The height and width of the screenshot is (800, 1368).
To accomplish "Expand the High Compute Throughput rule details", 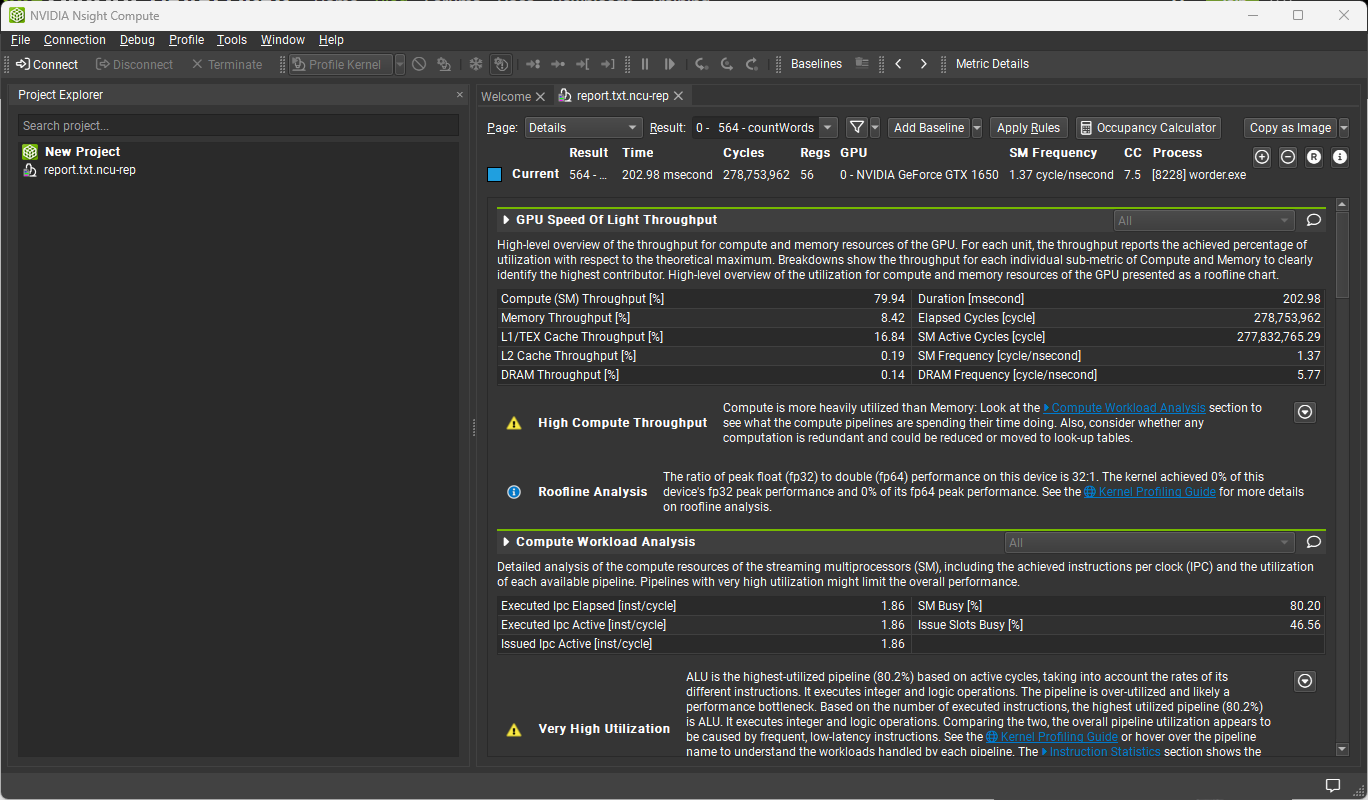I will click(x=1305, y=412).
